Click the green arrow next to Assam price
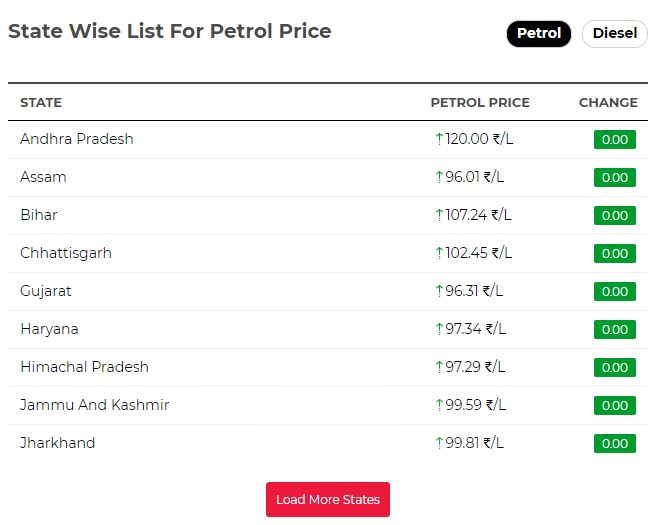 tap(439, 177)
